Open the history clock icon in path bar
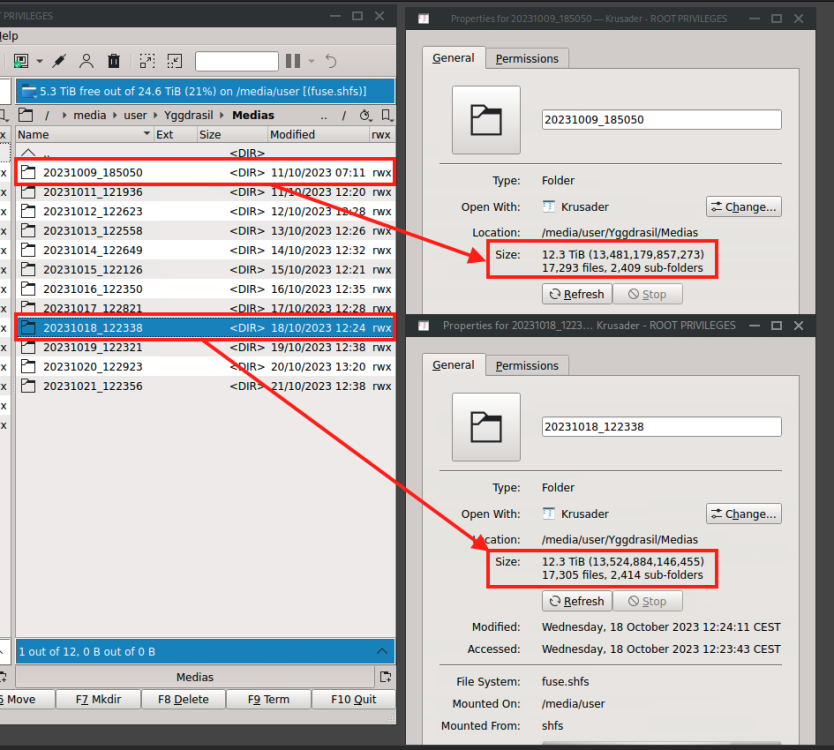834x750 pixels. 365,115
